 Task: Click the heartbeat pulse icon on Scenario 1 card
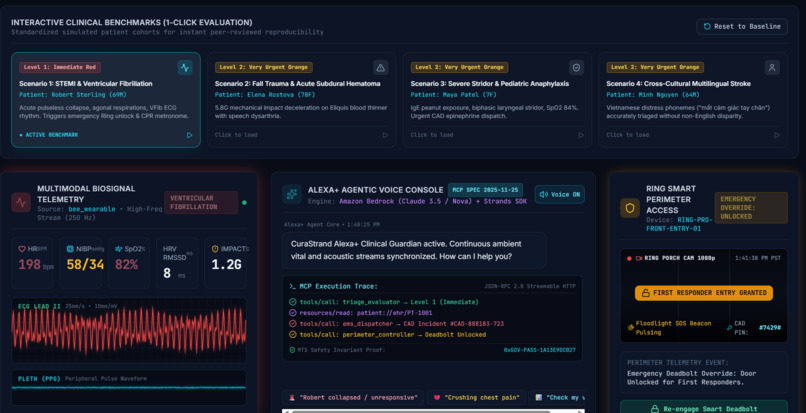185,67
